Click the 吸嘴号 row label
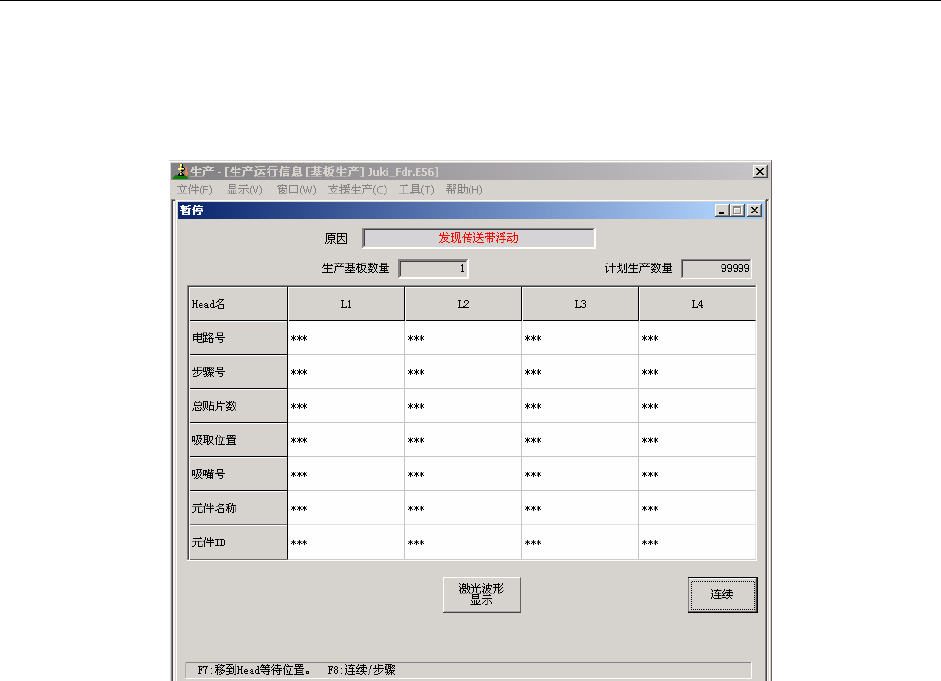Viewport: 941px width, 681px height. pos(238,474)
